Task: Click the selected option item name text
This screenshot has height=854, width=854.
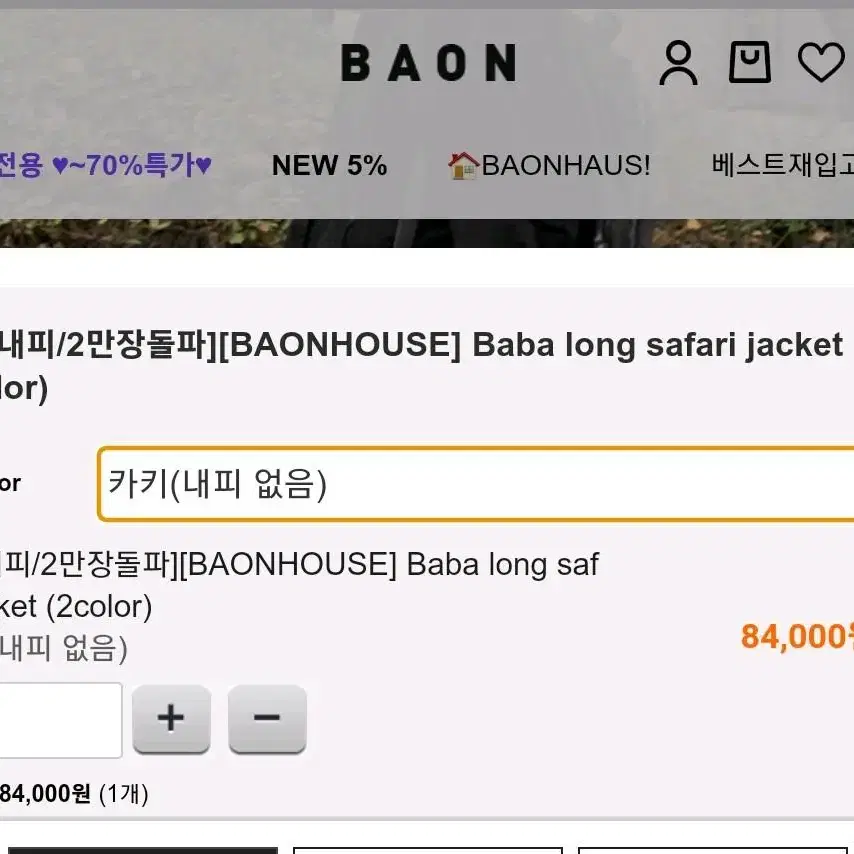Action: tap(299, 585)
